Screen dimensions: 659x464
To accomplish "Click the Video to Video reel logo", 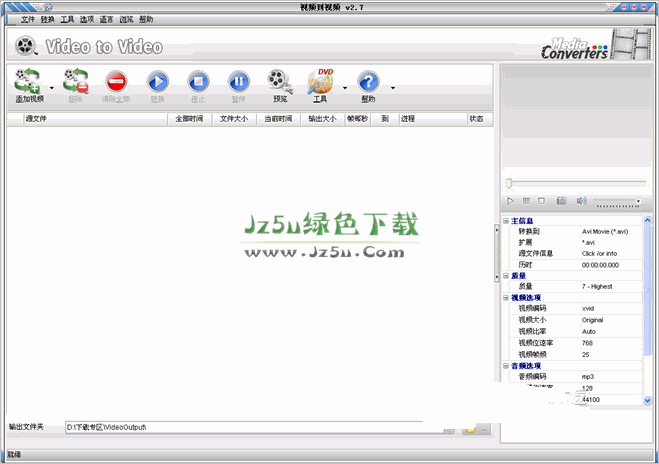I will click(x=25, y=46).
